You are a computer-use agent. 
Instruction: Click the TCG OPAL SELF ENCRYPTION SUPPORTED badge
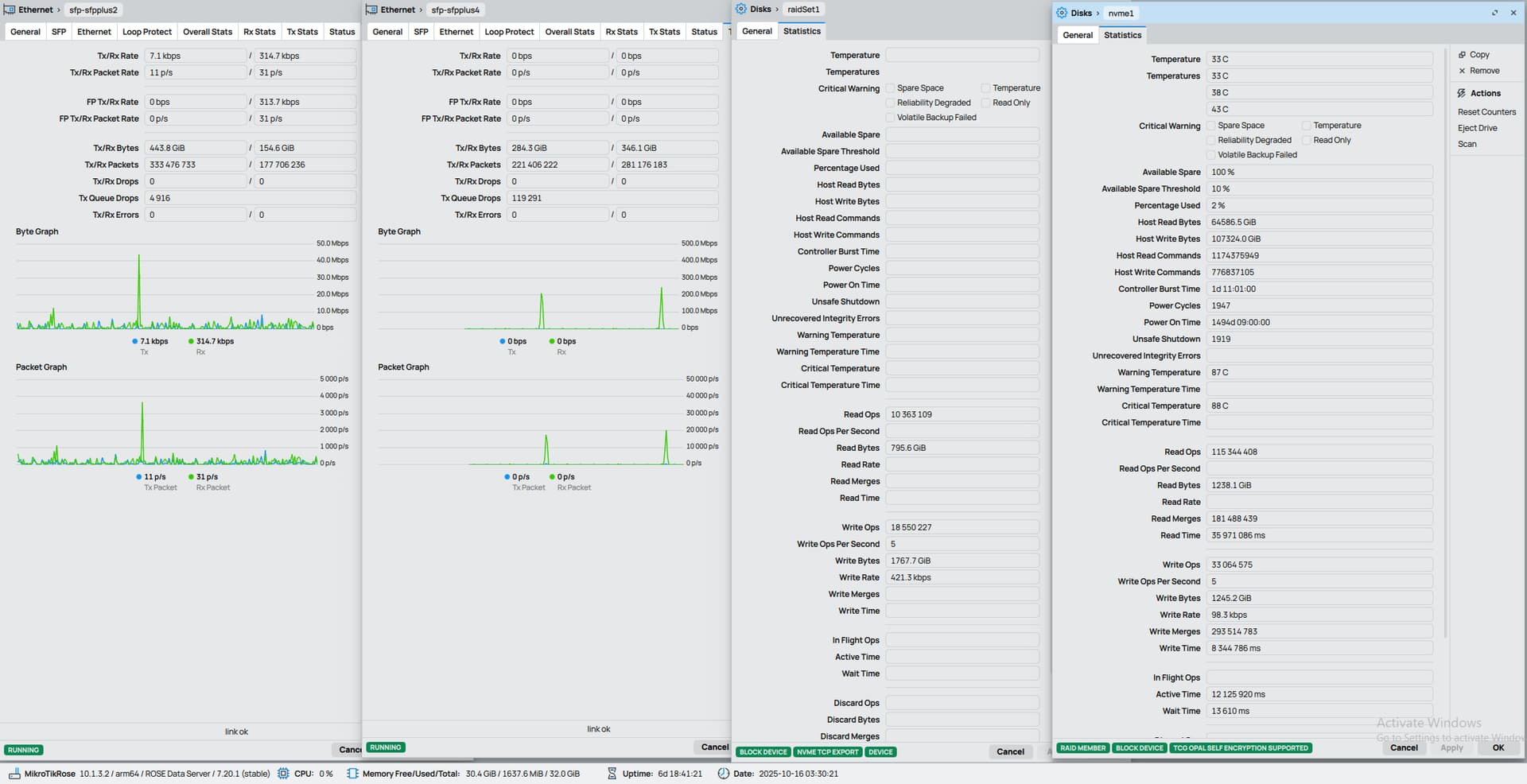click(1240, 747)
